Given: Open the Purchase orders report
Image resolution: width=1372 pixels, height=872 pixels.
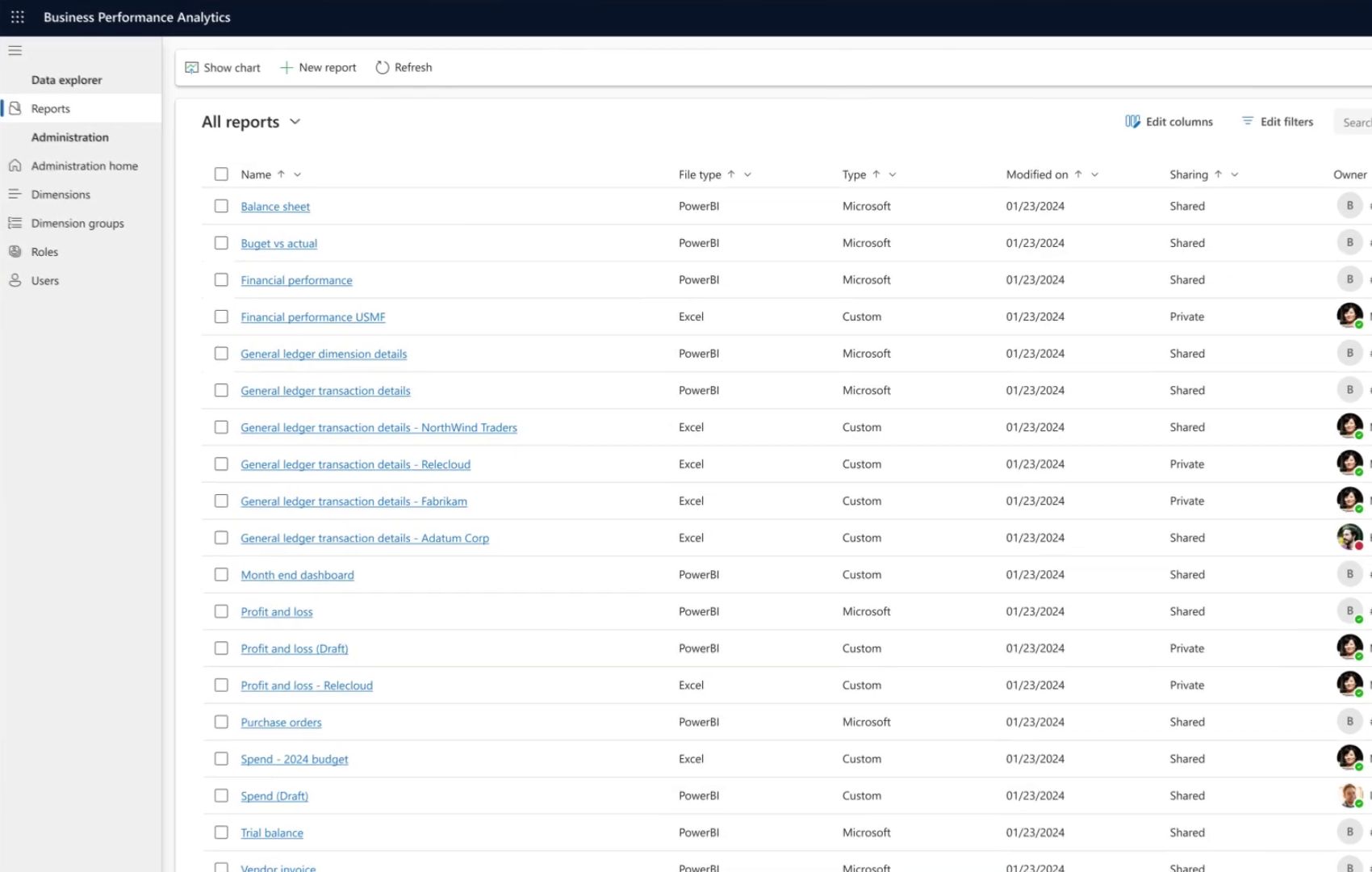Looking at the screenshot, I should [x=281, y=723].
